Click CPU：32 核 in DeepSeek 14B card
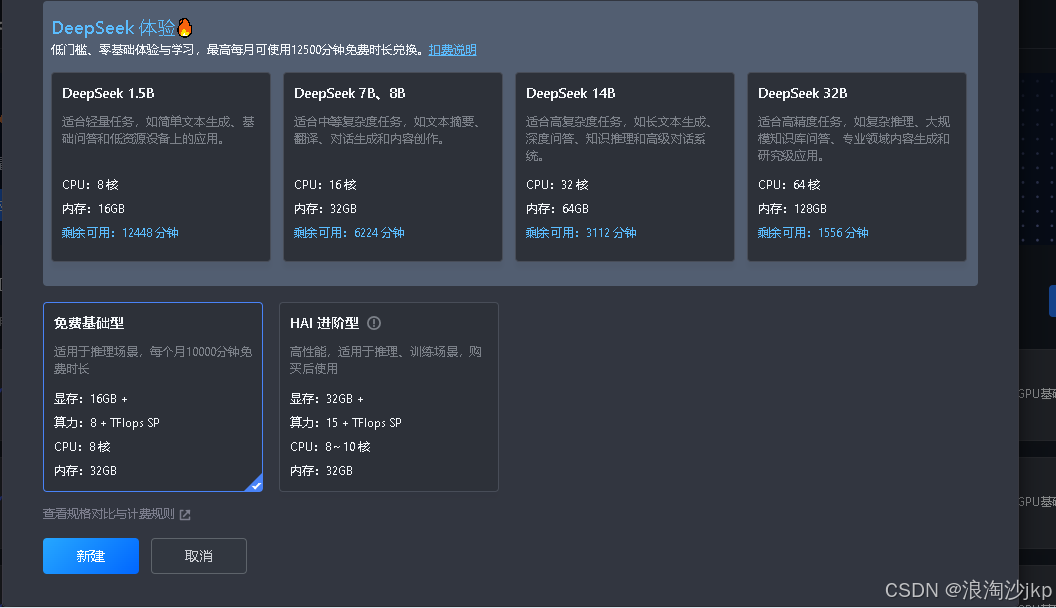Viewport: 1056px width, 608px height. point(557,184)
